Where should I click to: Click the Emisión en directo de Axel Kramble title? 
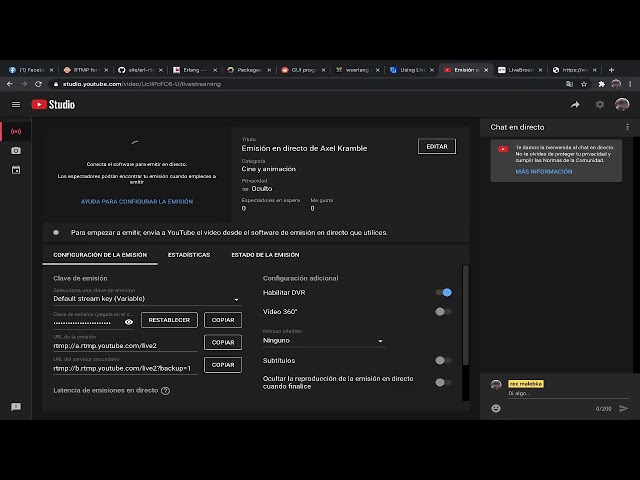pos(304,148)
